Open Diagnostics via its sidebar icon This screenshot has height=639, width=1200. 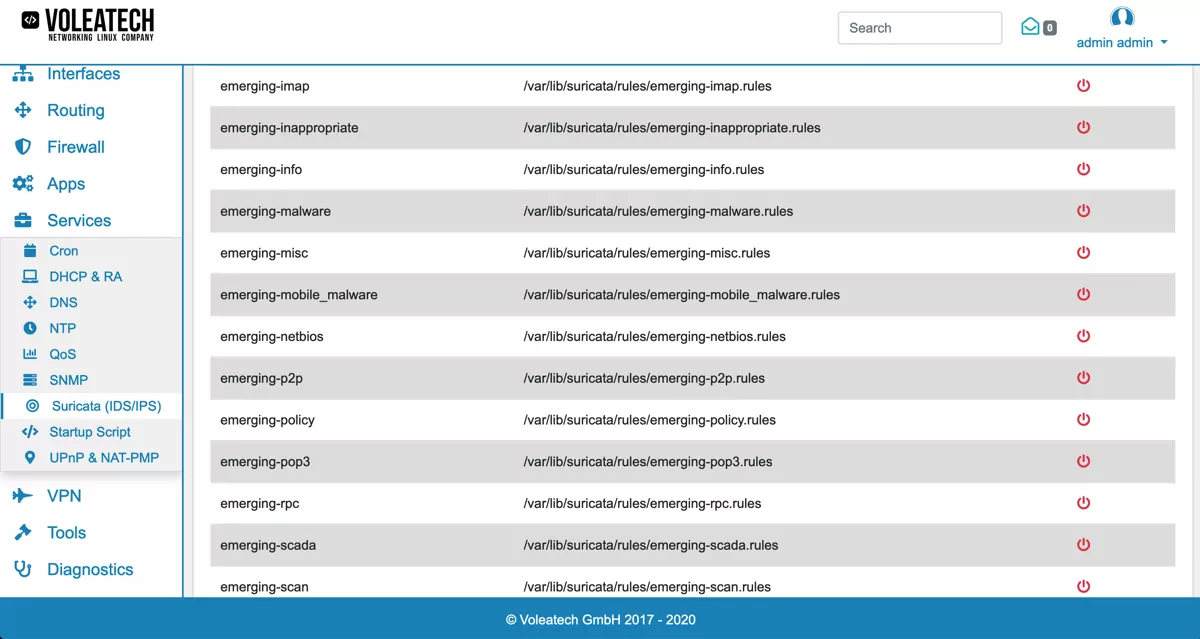point(22,569)
